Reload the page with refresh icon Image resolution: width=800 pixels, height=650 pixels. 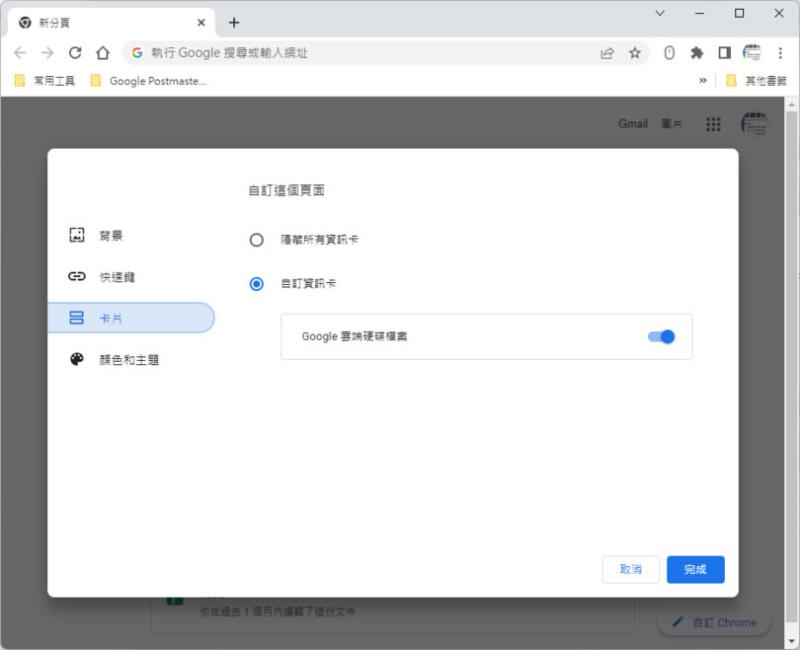[x=75, y=53]
